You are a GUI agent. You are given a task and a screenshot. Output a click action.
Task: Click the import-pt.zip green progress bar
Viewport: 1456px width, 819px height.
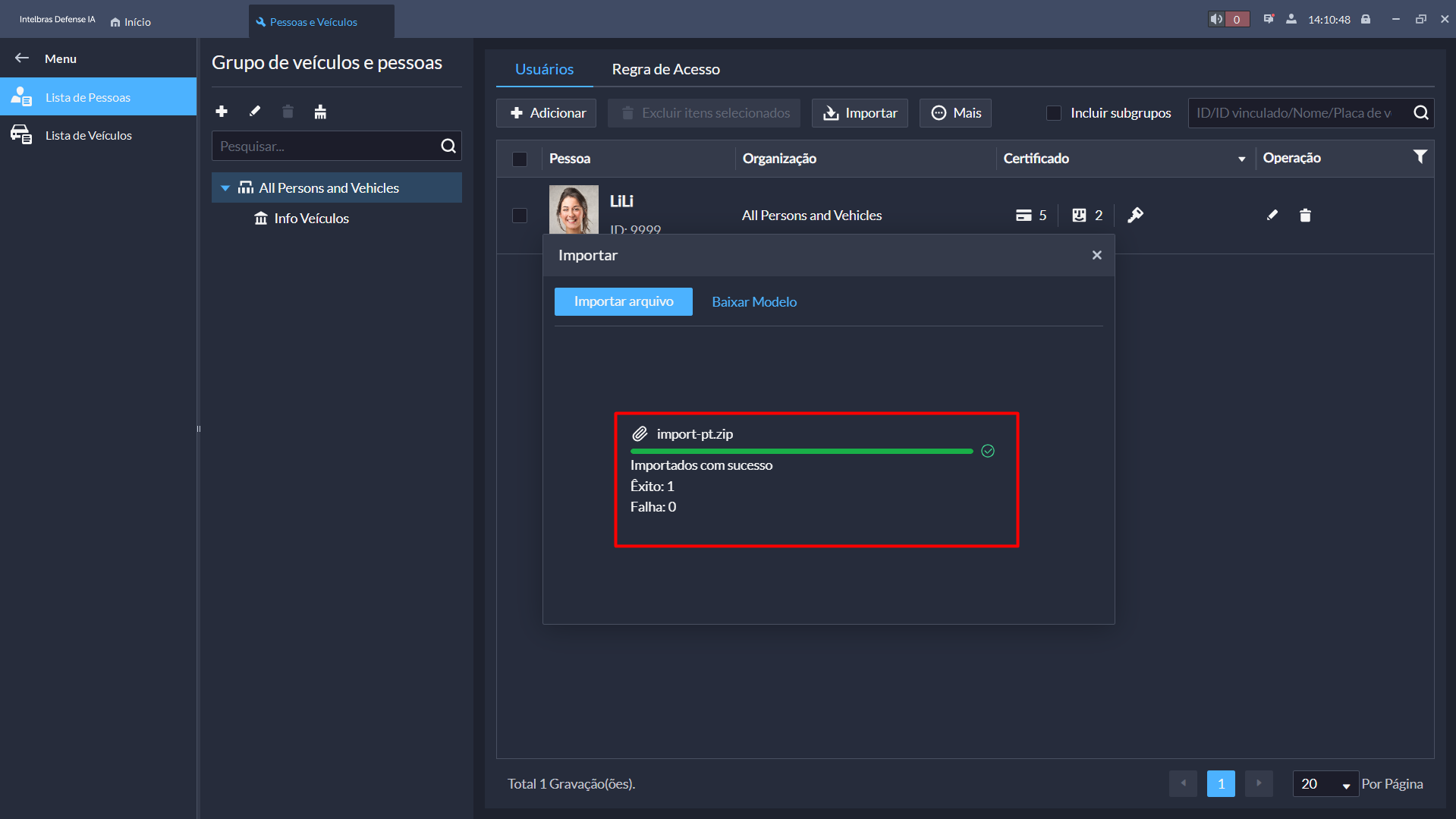(801, 451)
